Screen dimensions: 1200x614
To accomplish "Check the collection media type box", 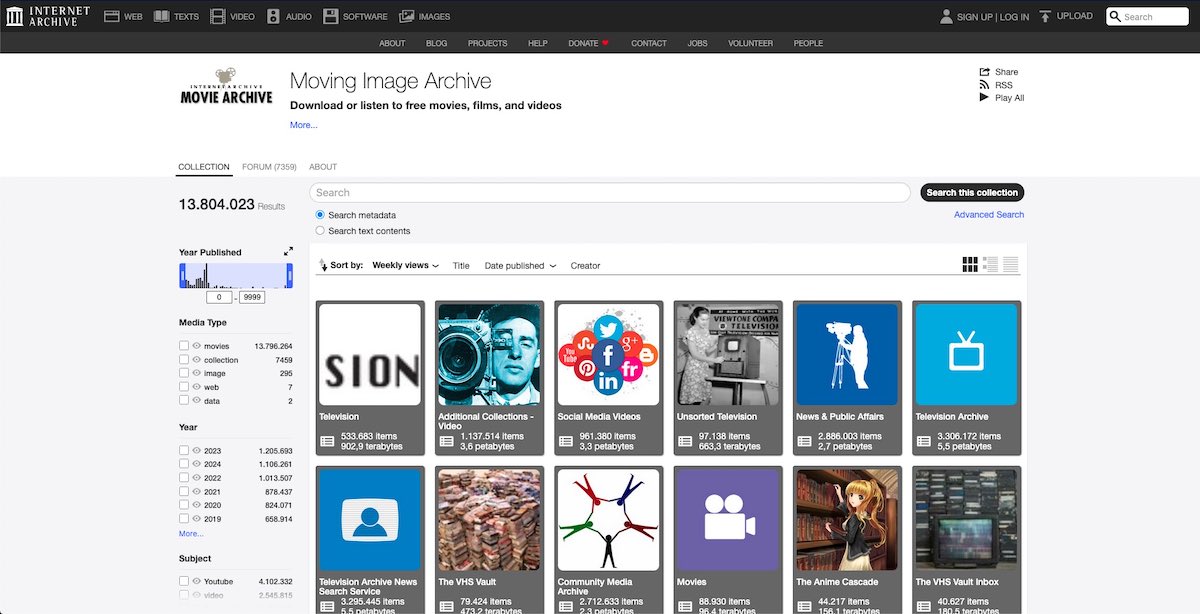I will point(184,360).
